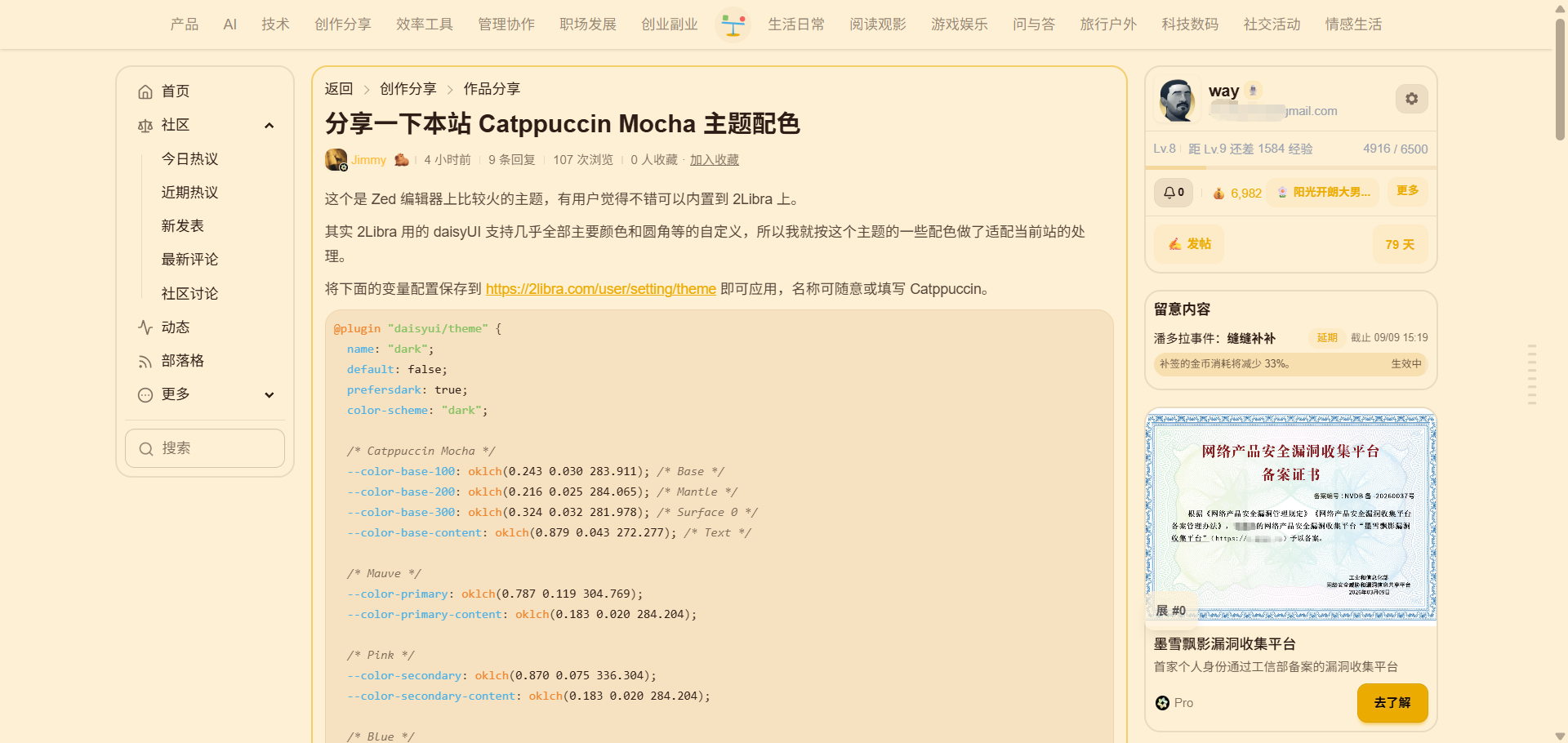
Task: Click the Pro soccer ball icon
Action: click(1162, 703)
